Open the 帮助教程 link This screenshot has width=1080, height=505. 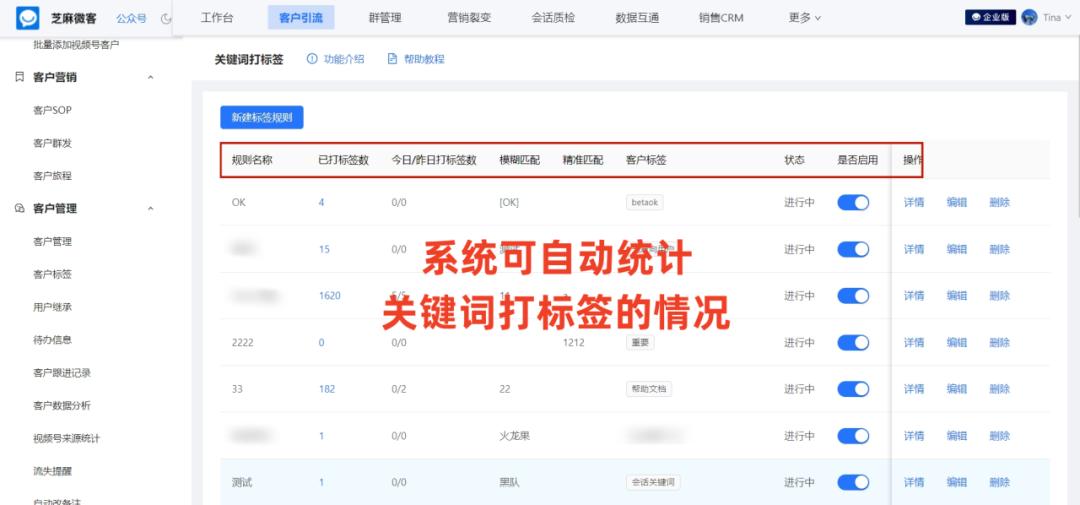(x=424, y=59)
